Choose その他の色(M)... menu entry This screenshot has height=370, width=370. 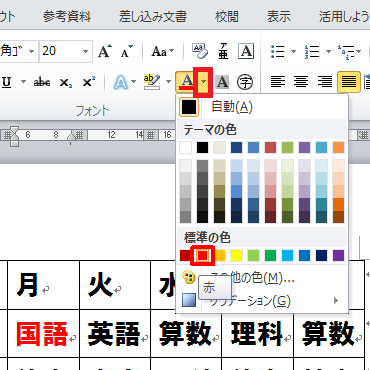tap(262, 277)
